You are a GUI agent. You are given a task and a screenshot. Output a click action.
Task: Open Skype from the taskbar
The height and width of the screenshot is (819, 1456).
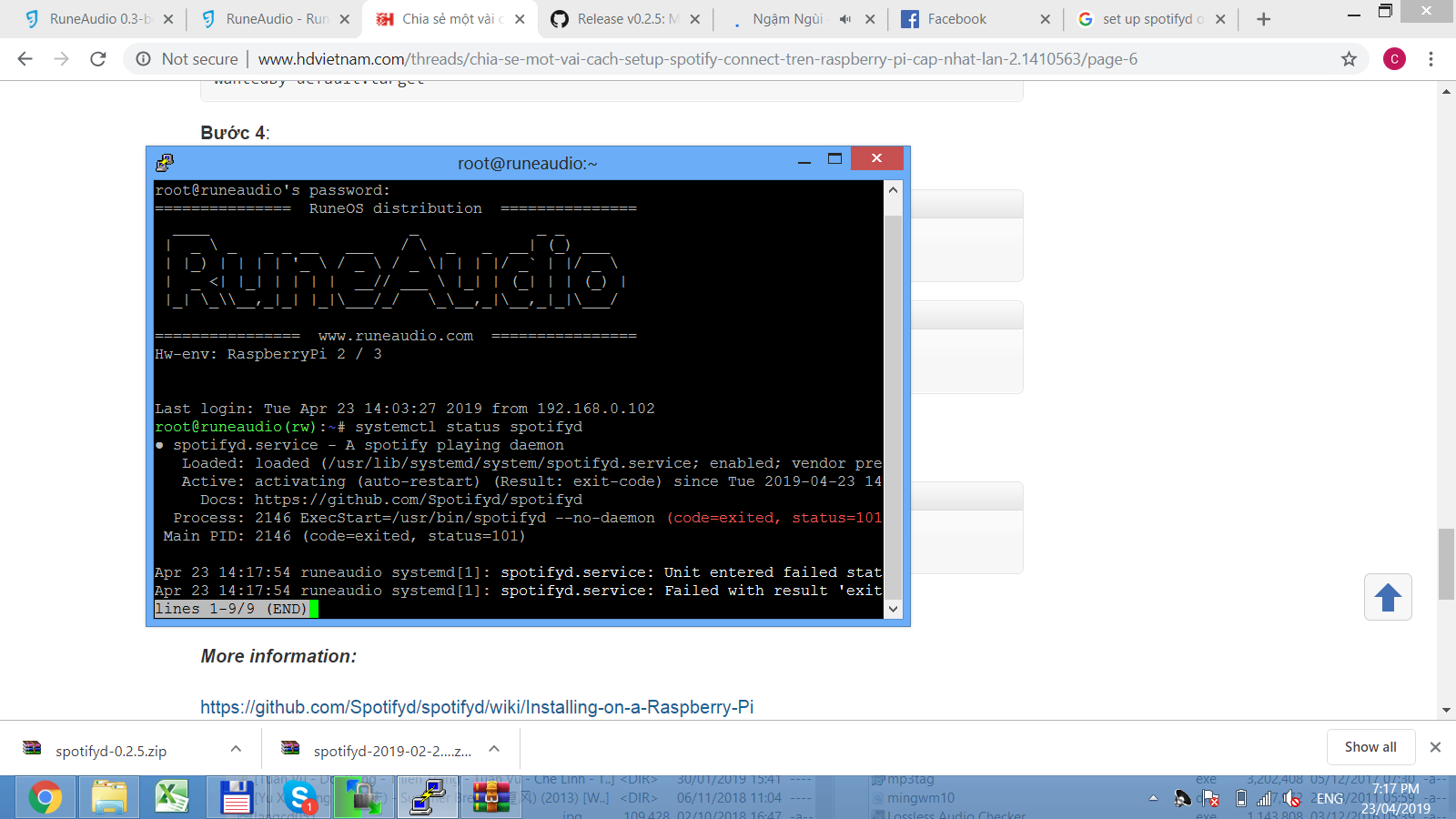pos(299,798)
